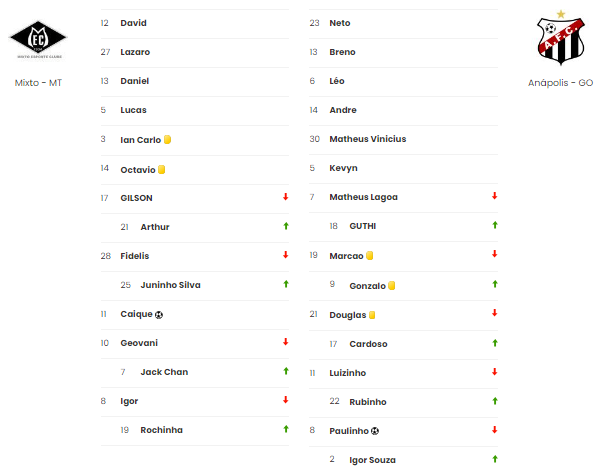The height and width of the screenshot is (469, 601).
Task: Click red arrow on Luizinho row
Action: coord(494,372)
